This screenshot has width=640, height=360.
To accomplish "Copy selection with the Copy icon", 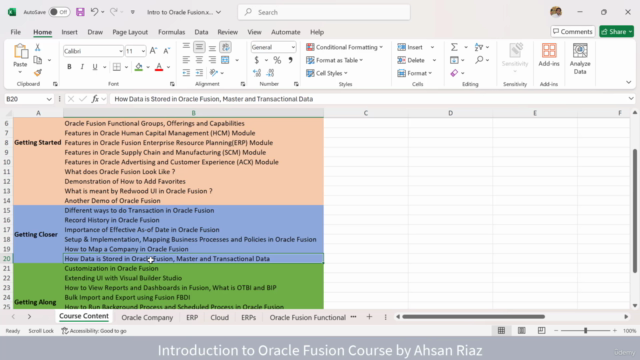I will (38, 60).
